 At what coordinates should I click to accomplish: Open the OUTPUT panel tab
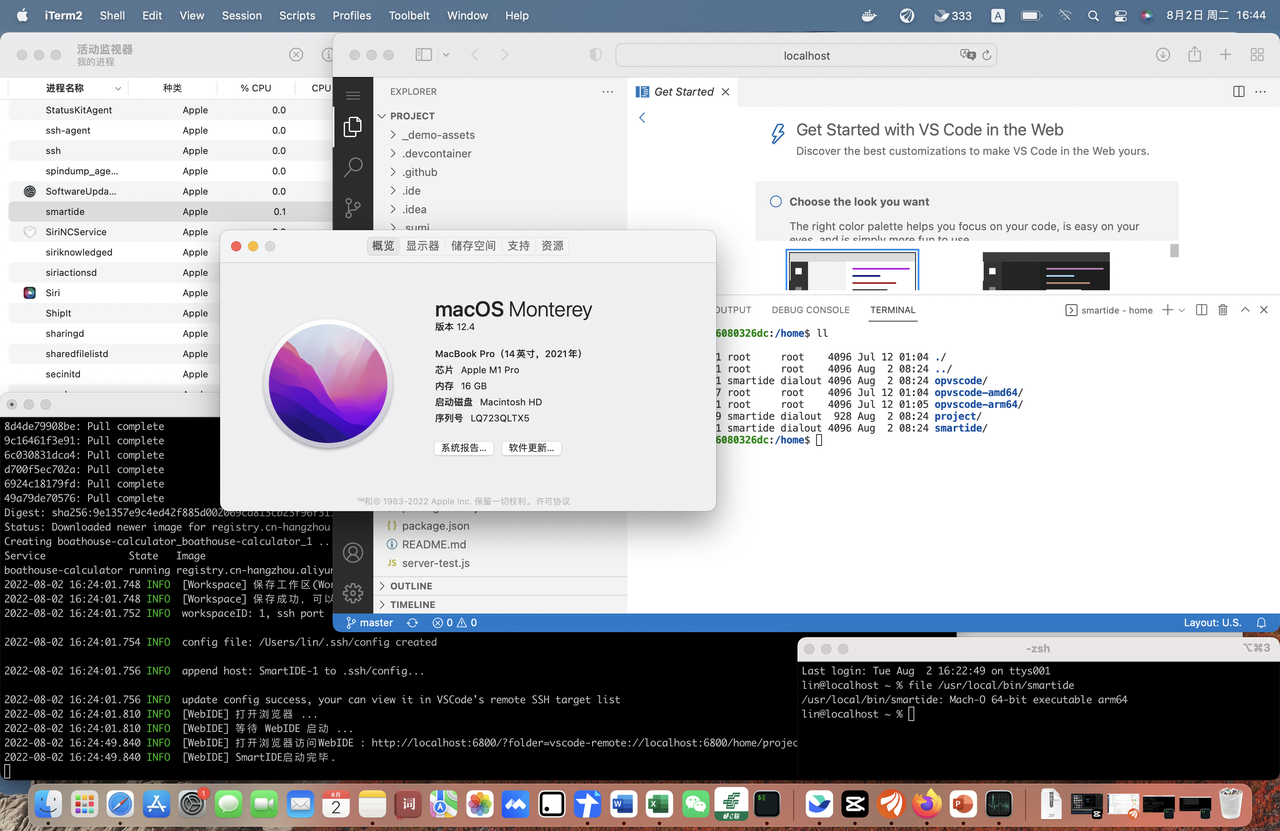tap(734, 310)
